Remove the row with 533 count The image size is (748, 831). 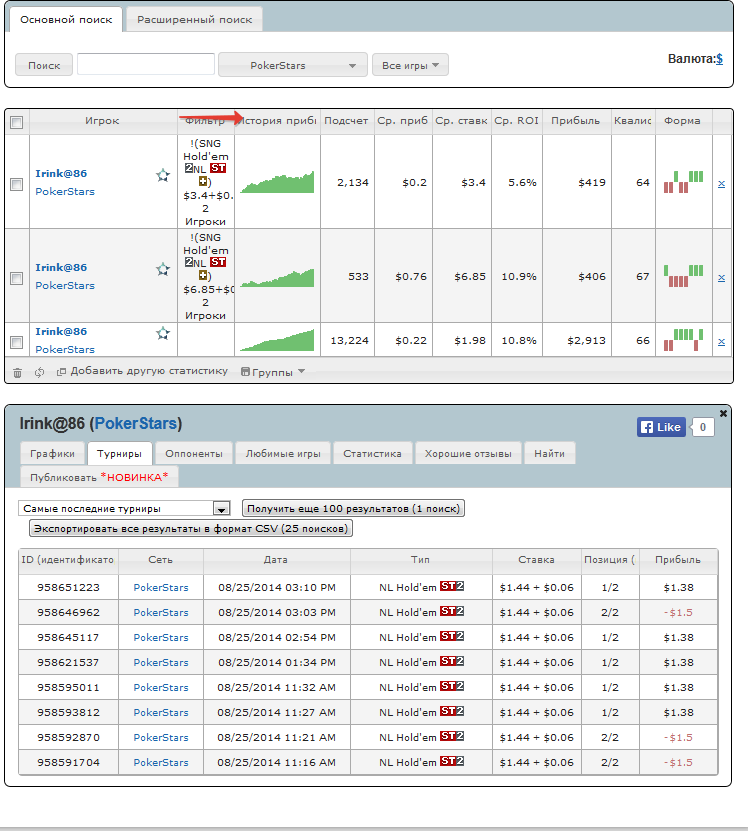coord(721,278)
